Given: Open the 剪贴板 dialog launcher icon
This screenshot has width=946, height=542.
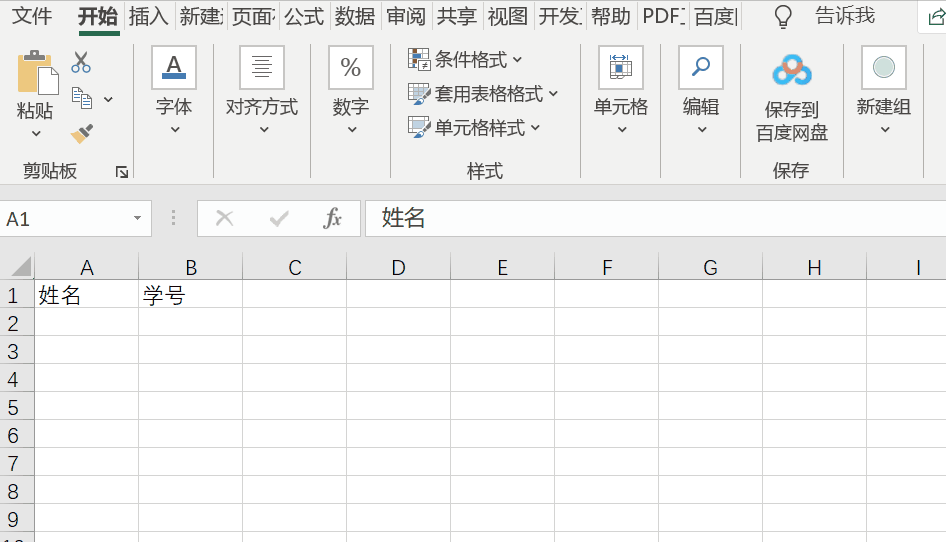Looking at the screenshot, I should pos(122,173).
